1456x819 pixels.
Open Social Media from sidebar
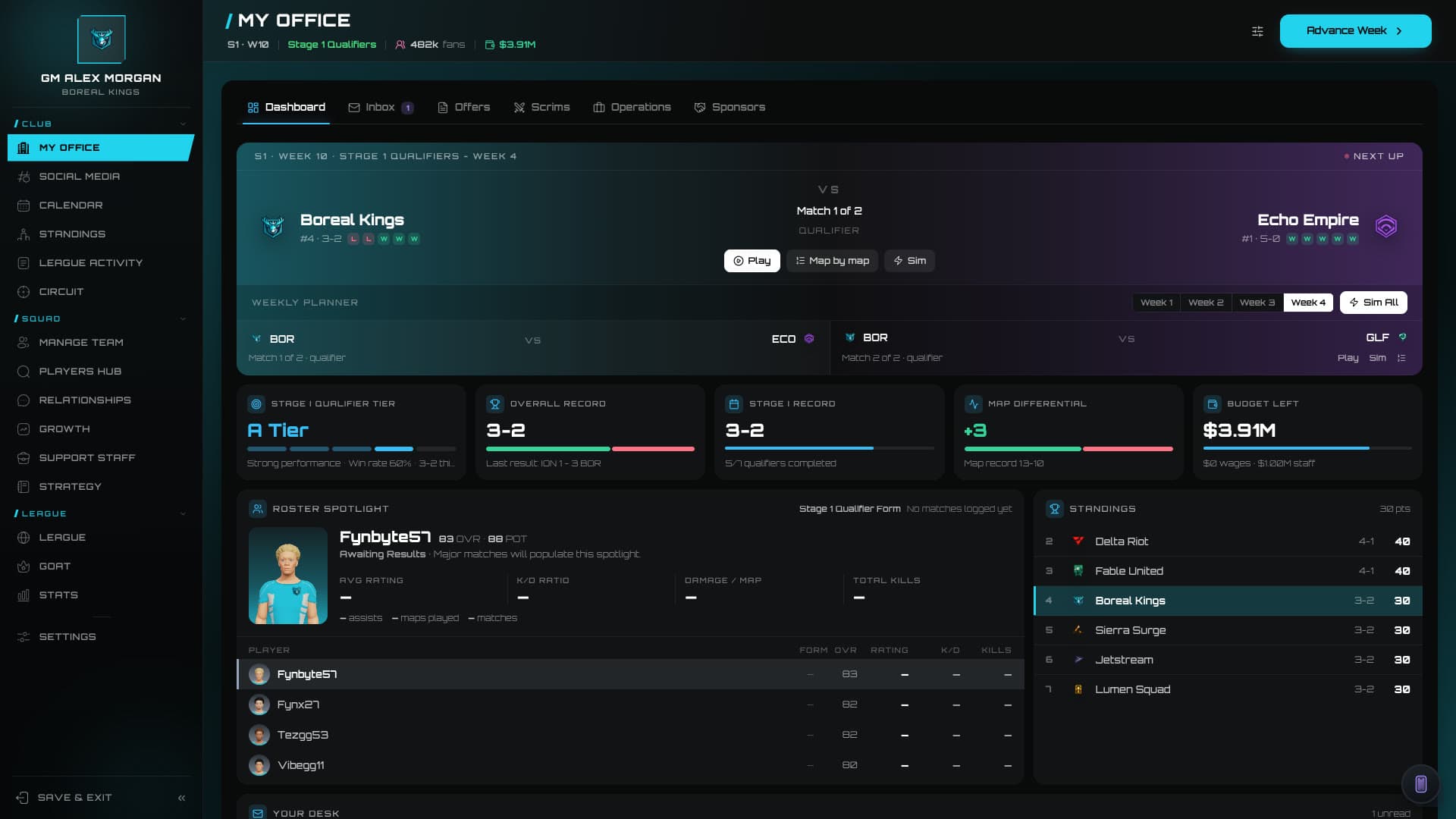pos(101,177)
